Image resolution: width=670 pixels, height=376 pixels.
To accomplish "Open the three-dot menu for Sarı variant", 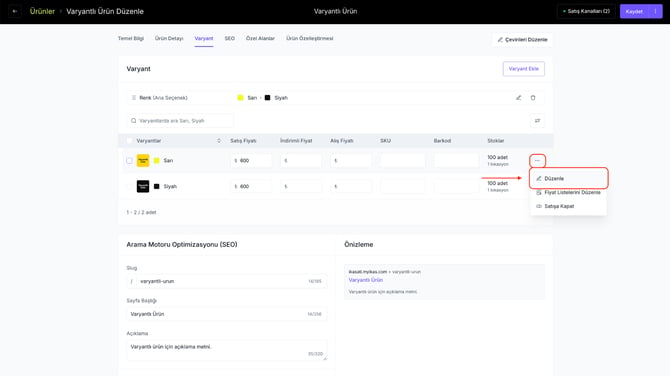I will [x=537, y=161].
